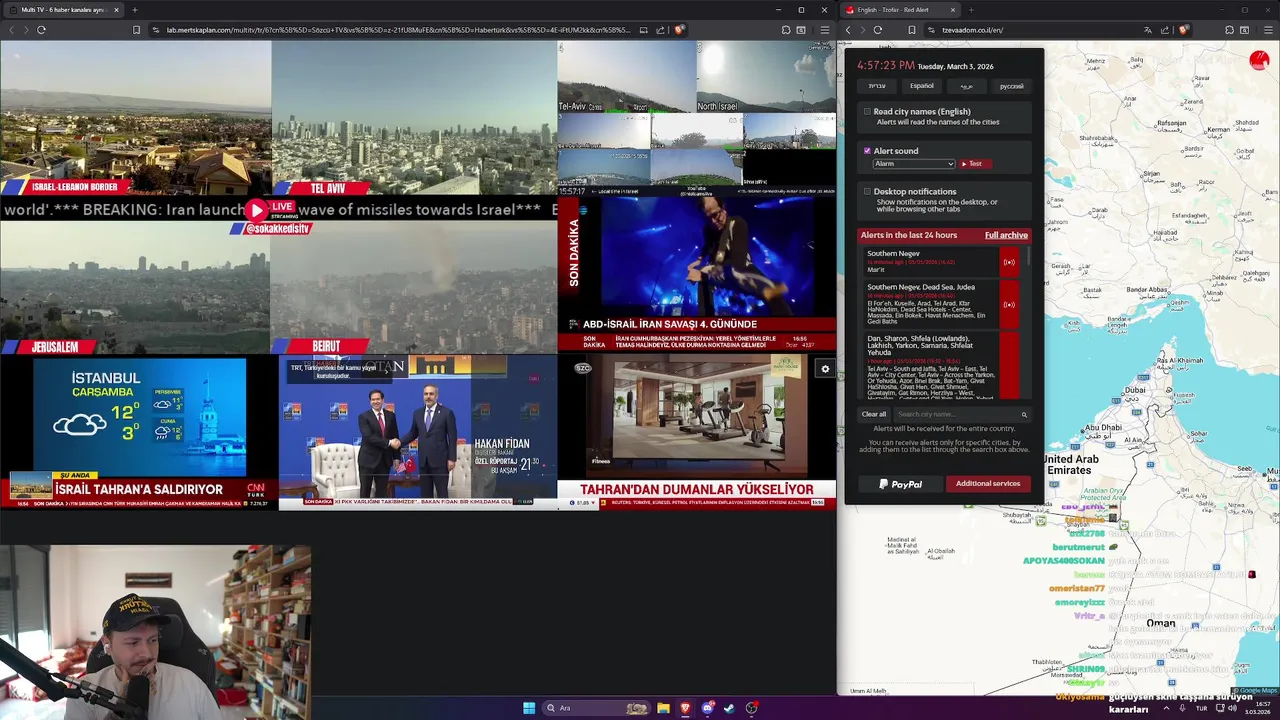Click share icon in Red Alert address bar
Screen dimensions: 1280x720
click(x=1165, y=30)
